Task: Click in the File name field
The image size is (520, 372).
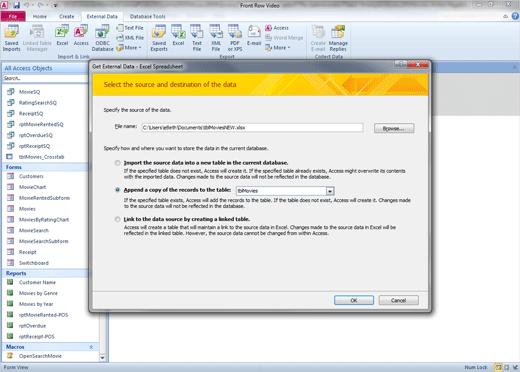Action: (x=252, y=128)
